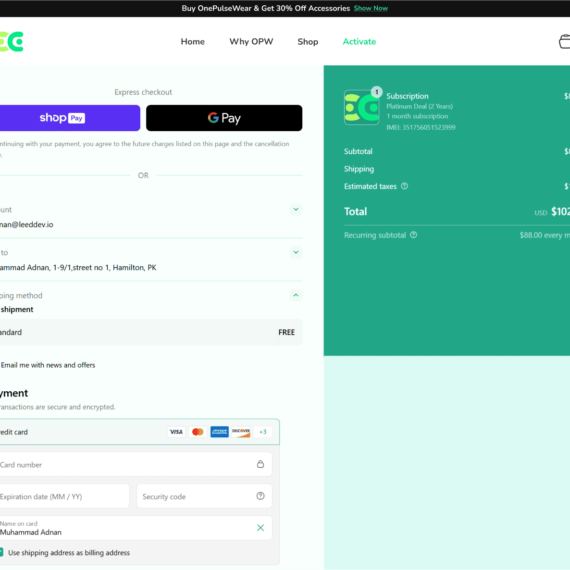
Task: Focus the Card number field
Action: [136, 465]
